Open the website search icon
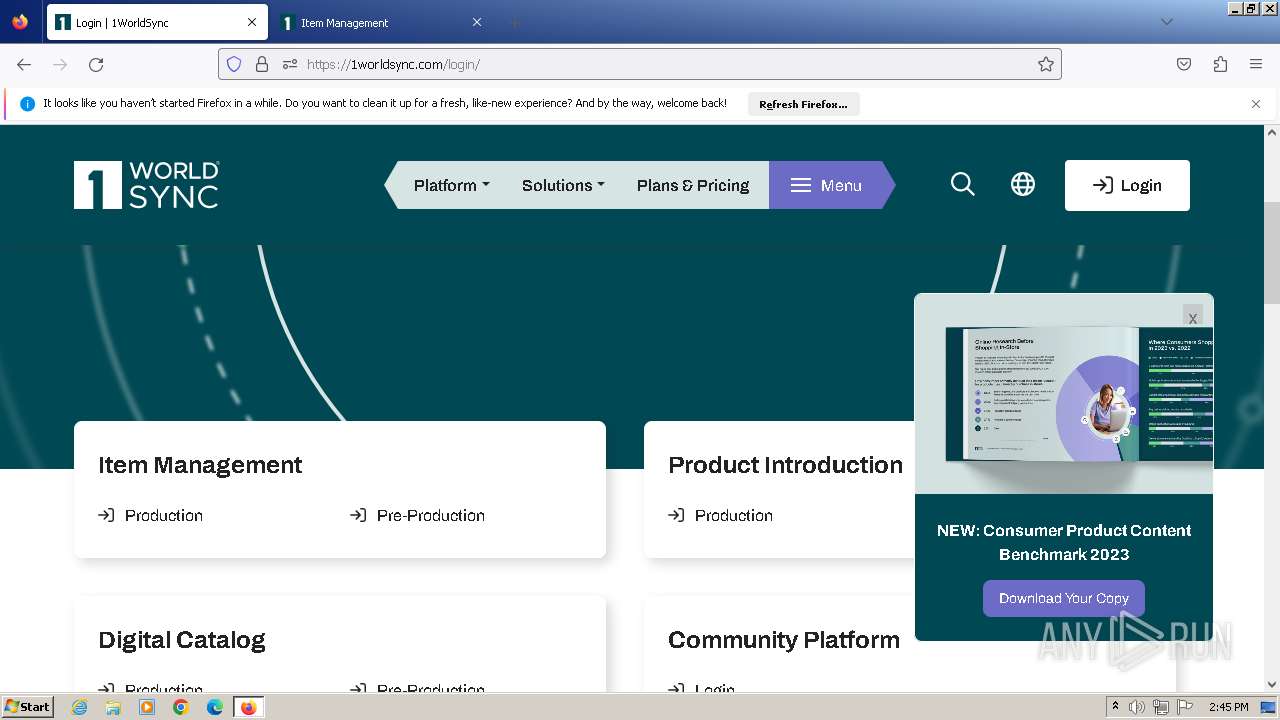 coord(962,184)
